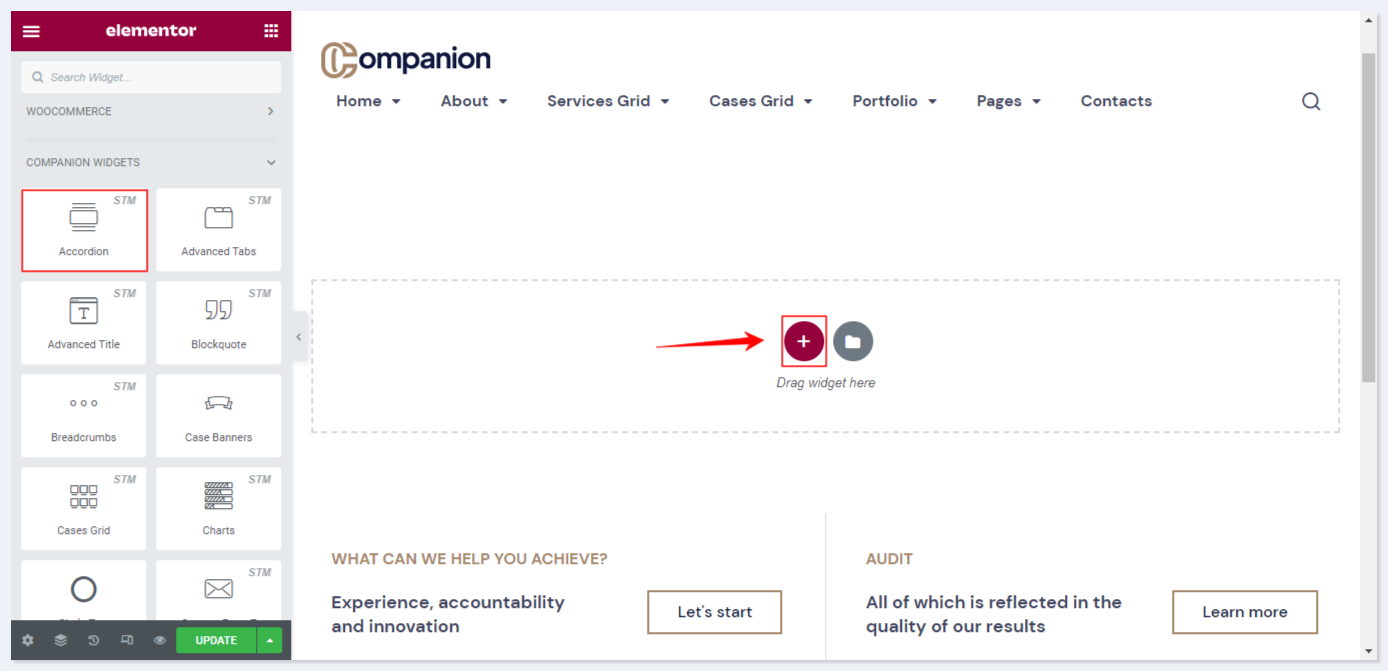1388x671 pixels.
Task: Click the plus add new section button
Action: point(803,341)
